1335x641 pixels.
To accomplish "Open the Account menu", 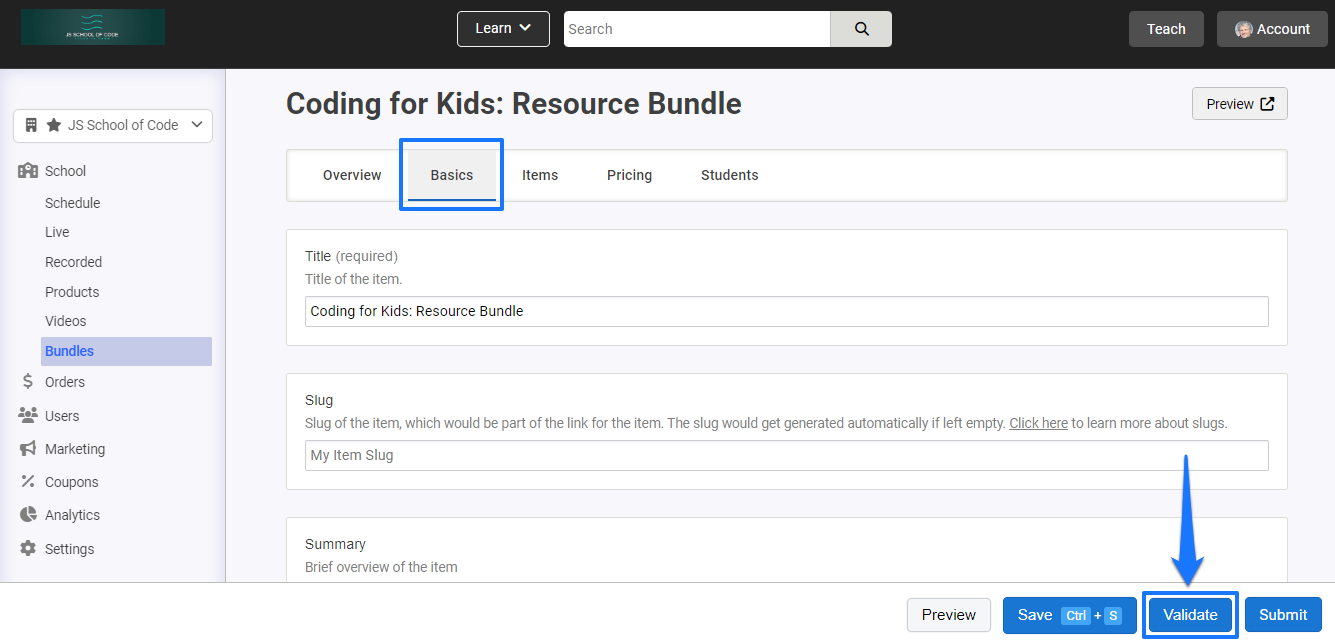I will click(1271, 29).
